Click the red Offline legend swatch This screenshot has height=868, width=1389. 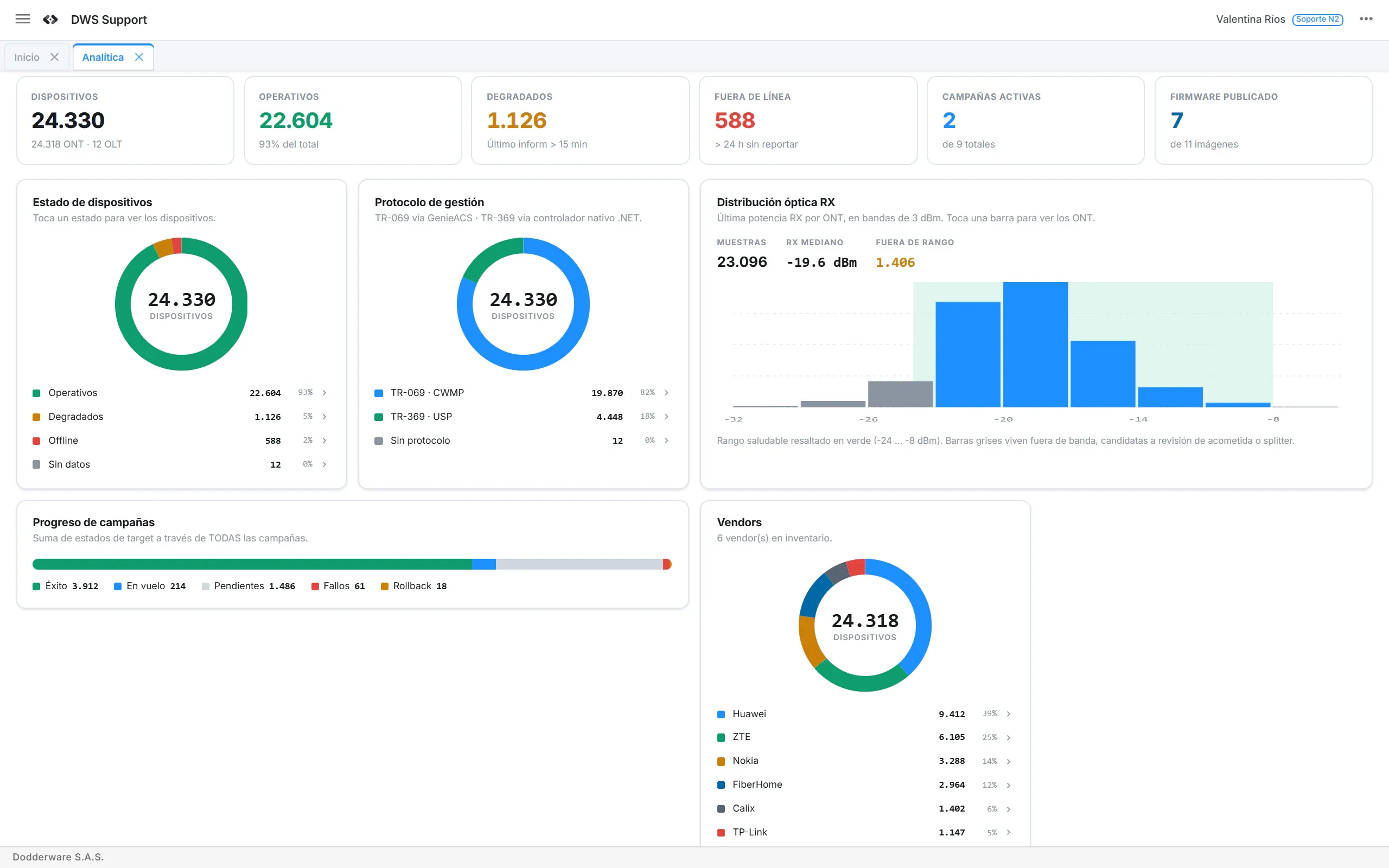point(36,441)
